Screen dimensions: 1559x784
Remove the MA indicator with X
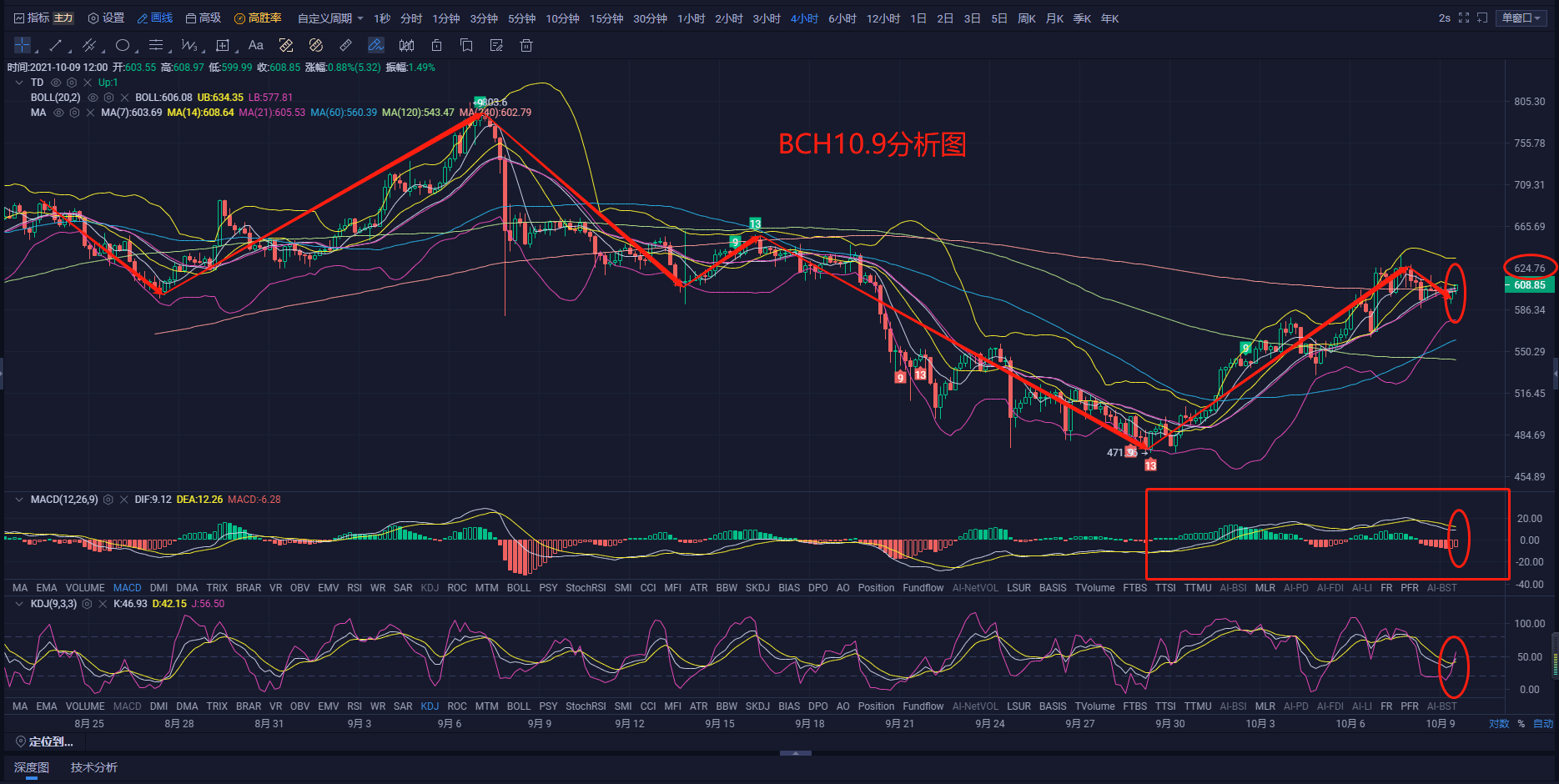point(90,113)
